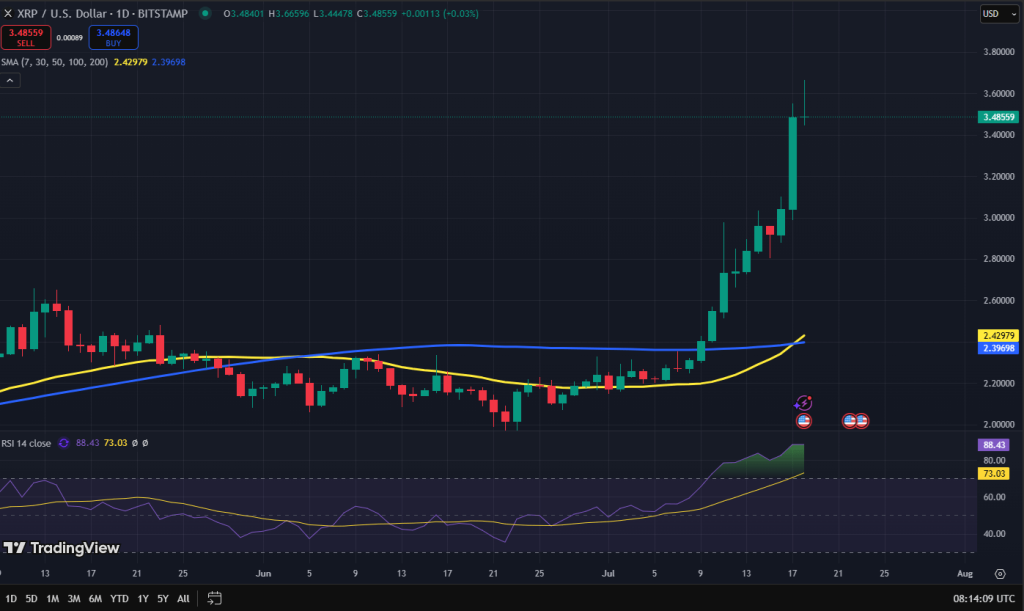Select the 6M time range
1024x611 pixels.
pyautogui.click(x=95, y=599)
